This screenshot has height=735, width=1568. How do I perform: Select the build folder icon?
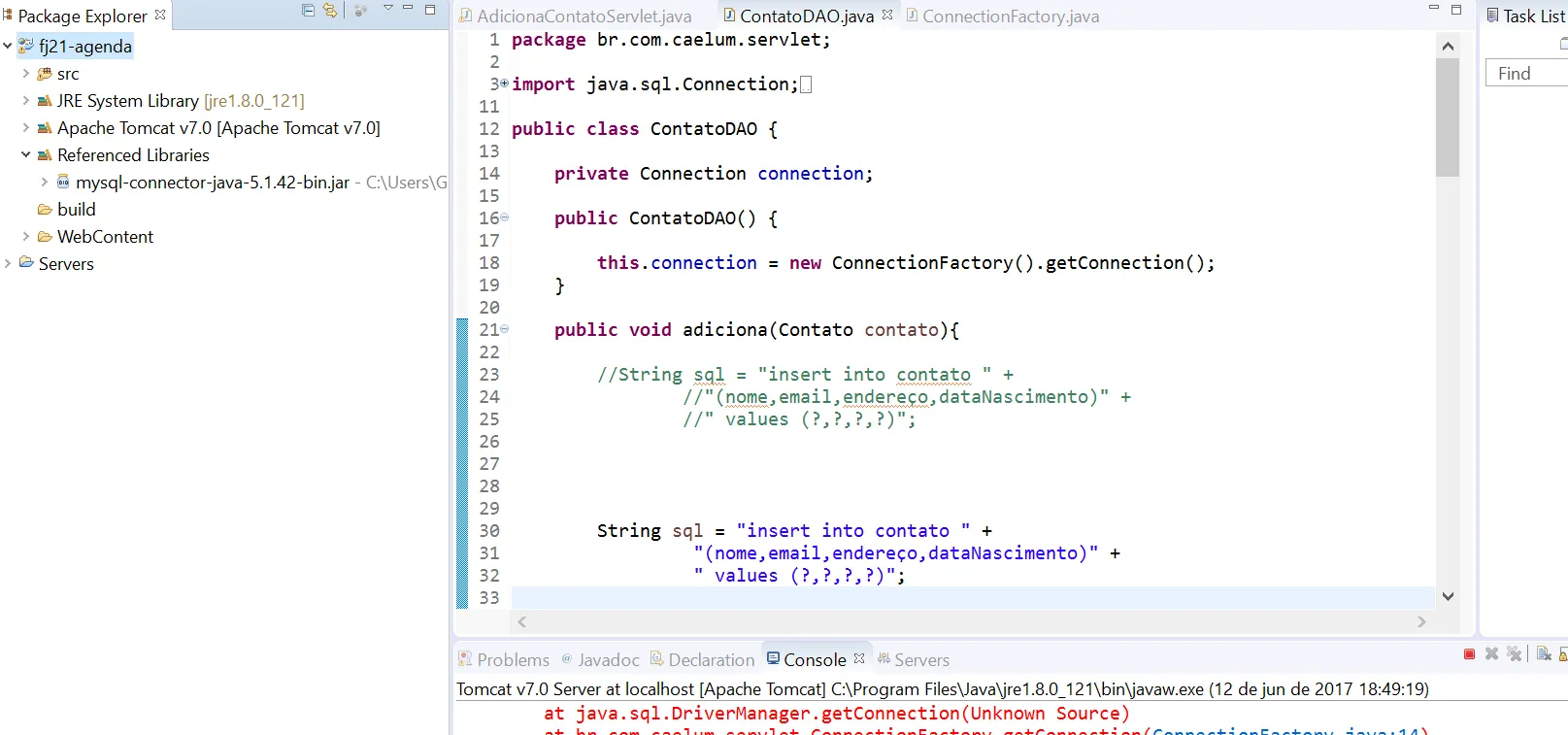45,210
